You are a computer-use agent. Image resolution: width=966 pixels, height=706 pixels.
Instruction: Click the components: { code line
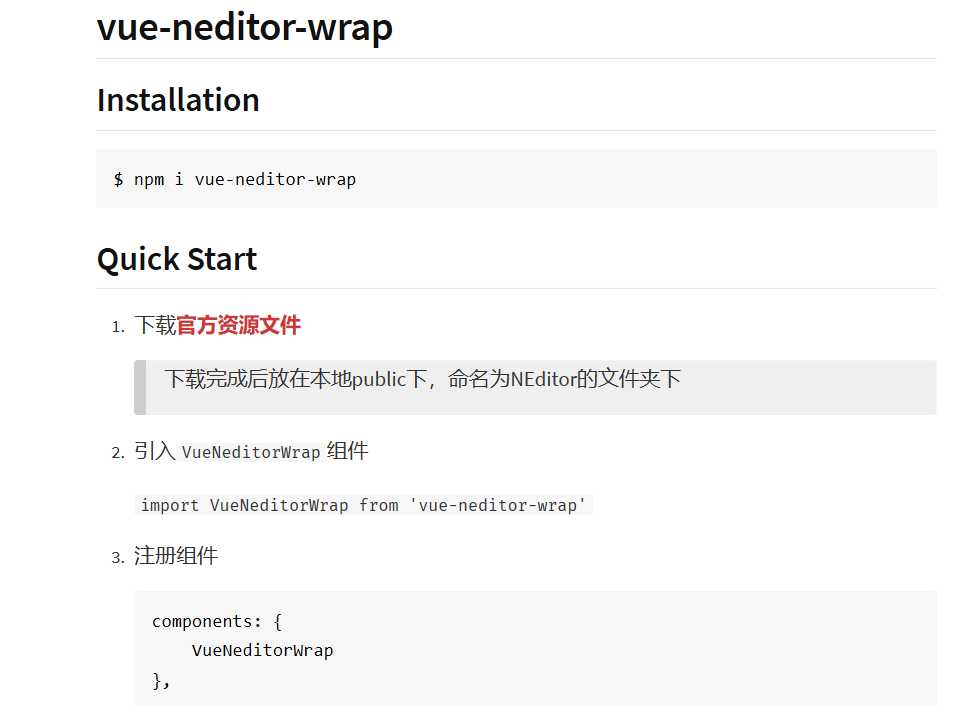pos(217,621)
